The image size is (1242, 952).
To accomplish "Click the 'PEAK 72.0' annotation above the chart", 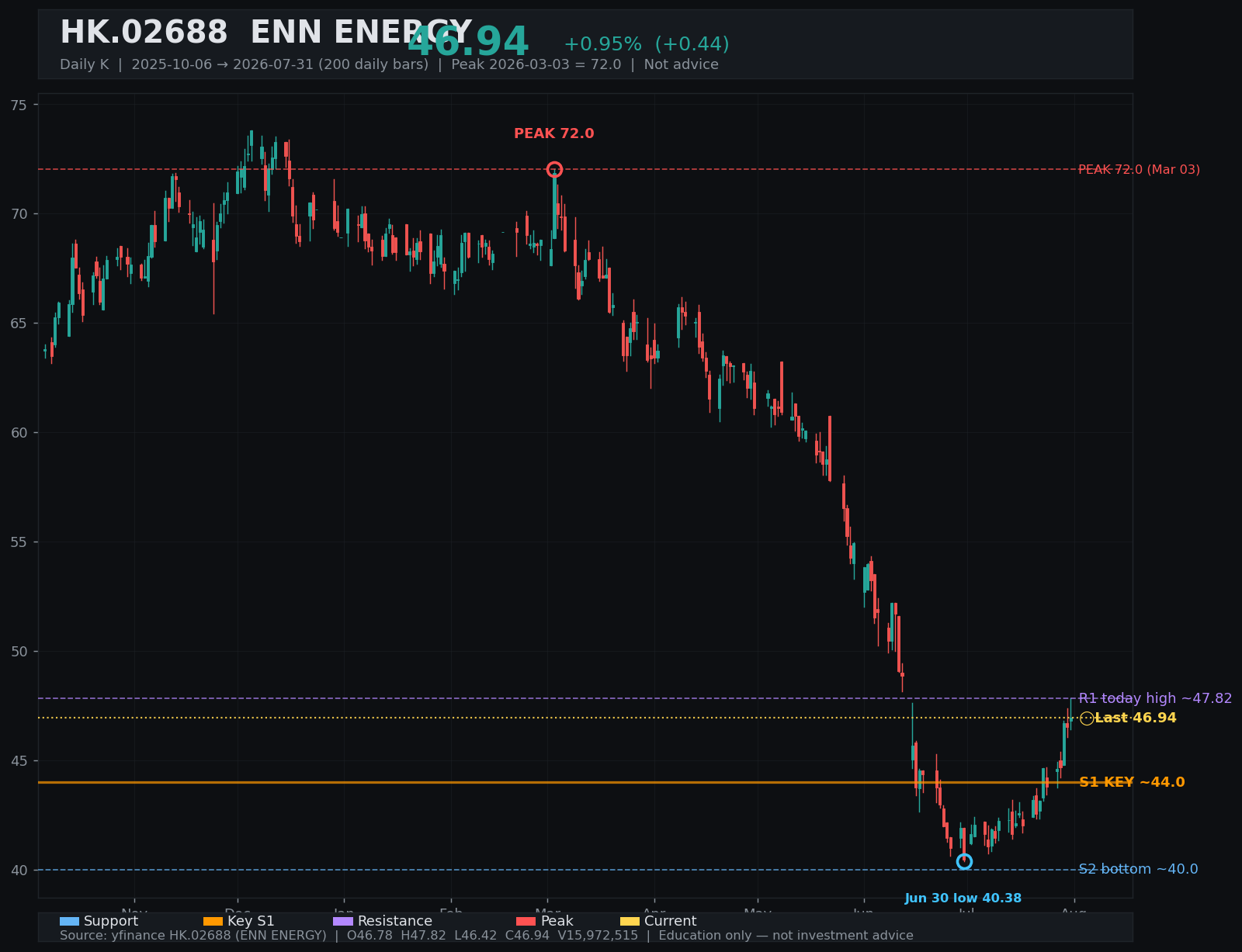I will pyautogui.click(x=554, y=133).
